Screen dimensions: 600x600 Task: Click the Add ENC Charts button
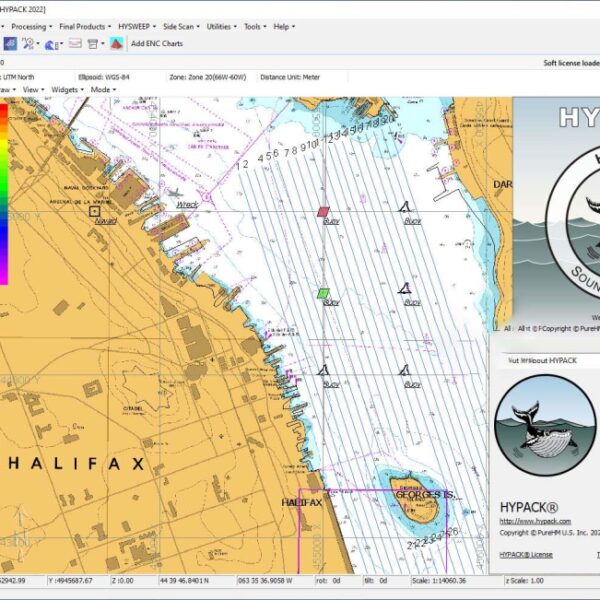(155, 43)
